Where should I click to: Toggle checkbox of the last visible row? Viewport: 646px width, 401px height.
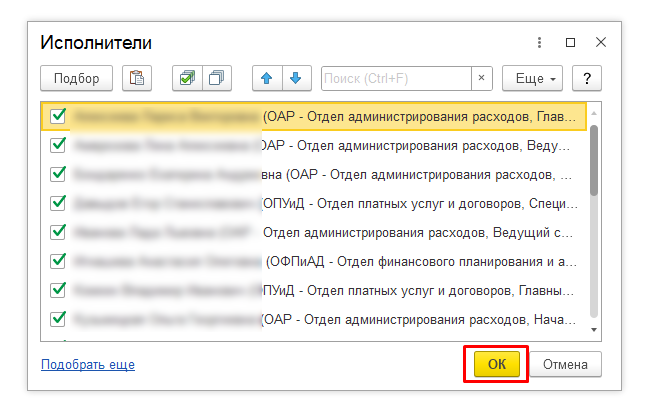click(58, 320)
